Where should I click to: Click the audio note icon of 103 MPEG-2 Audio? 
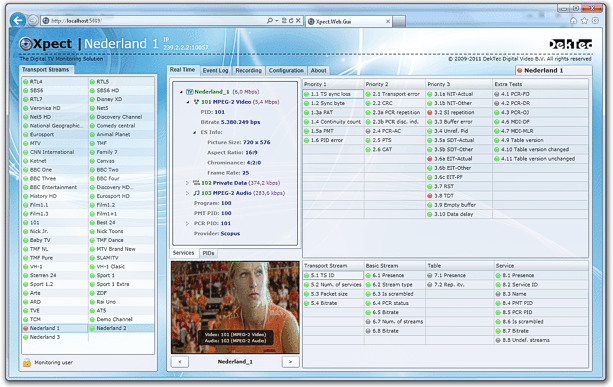coord(197,193)
